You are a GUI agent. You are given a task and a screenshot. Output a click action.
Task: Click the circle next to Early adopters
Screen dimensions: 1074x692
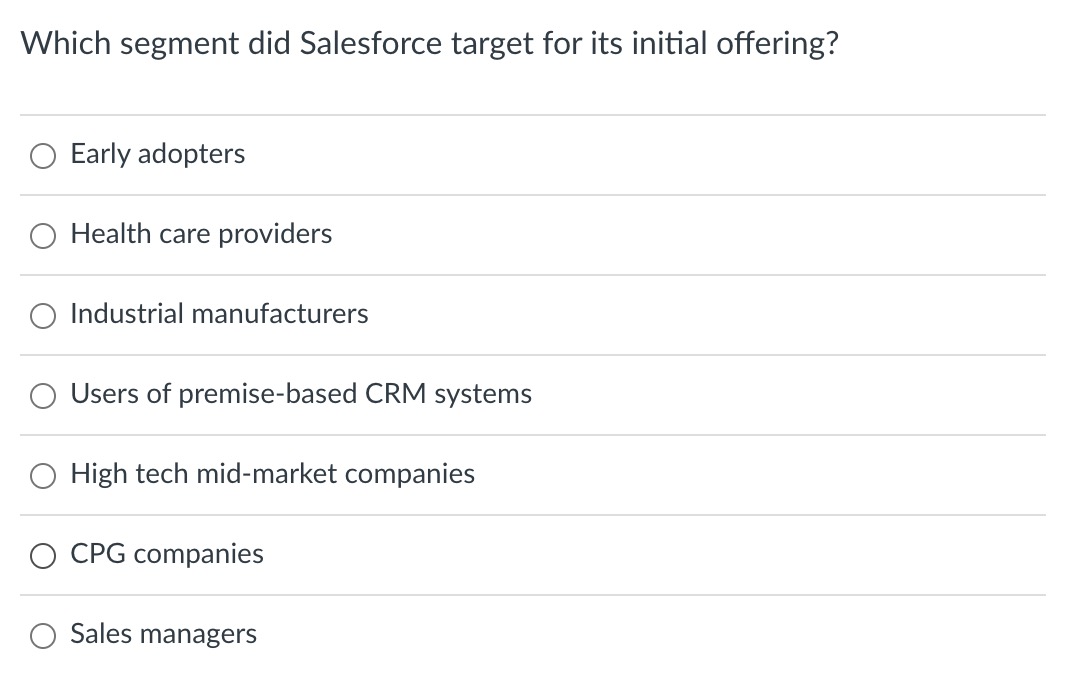[x=42, y=155]
